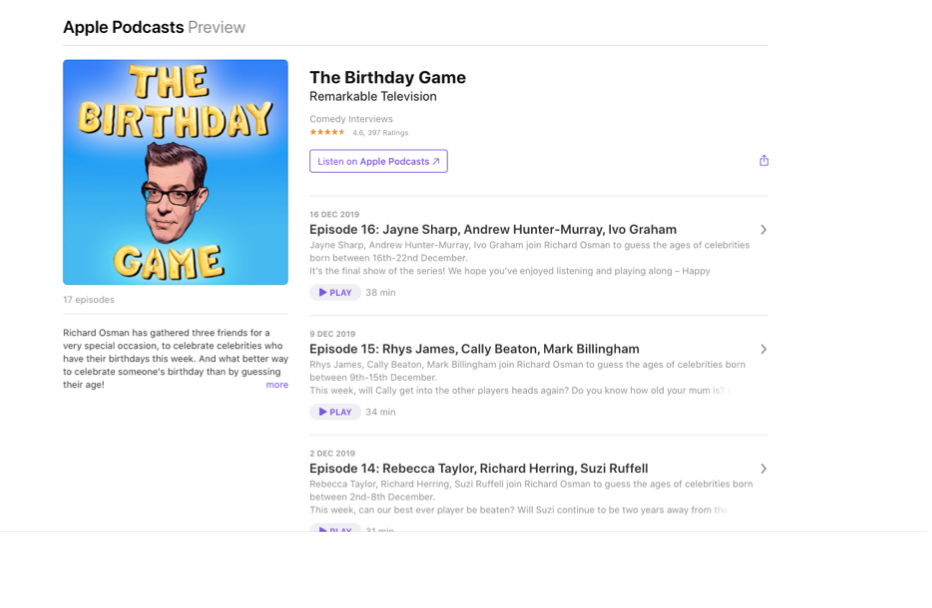Click Listen on Apple Podcasts button
932x608 pixels.
[379, 161]
